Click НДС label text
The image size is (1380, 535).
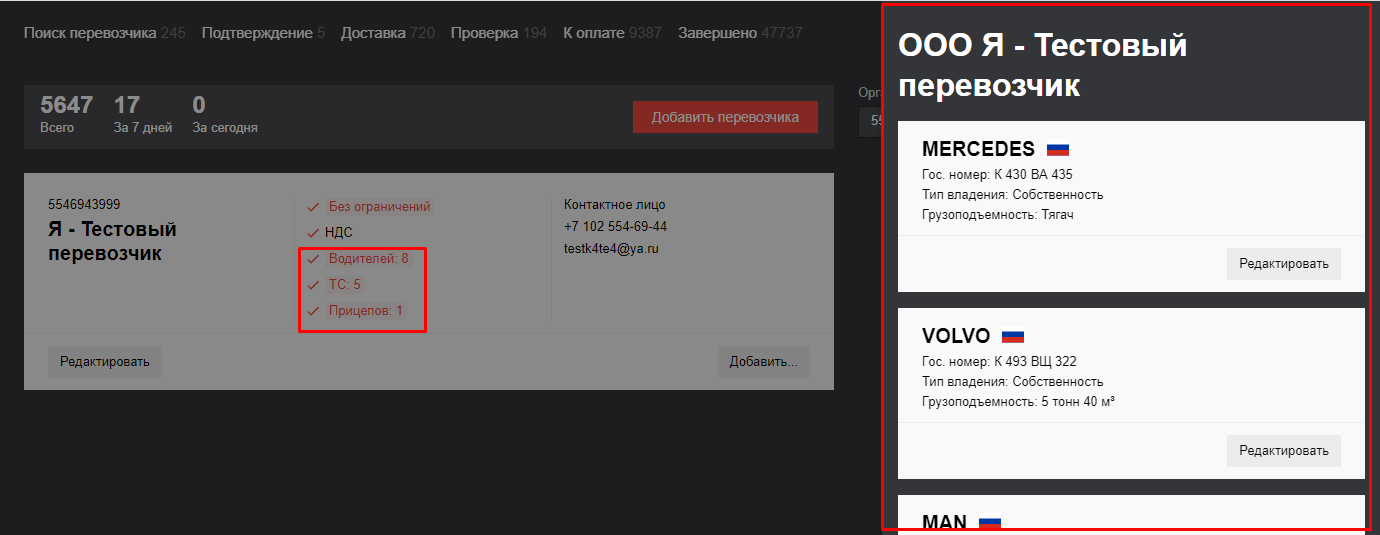pyautogui.click(x=339, y=233)
